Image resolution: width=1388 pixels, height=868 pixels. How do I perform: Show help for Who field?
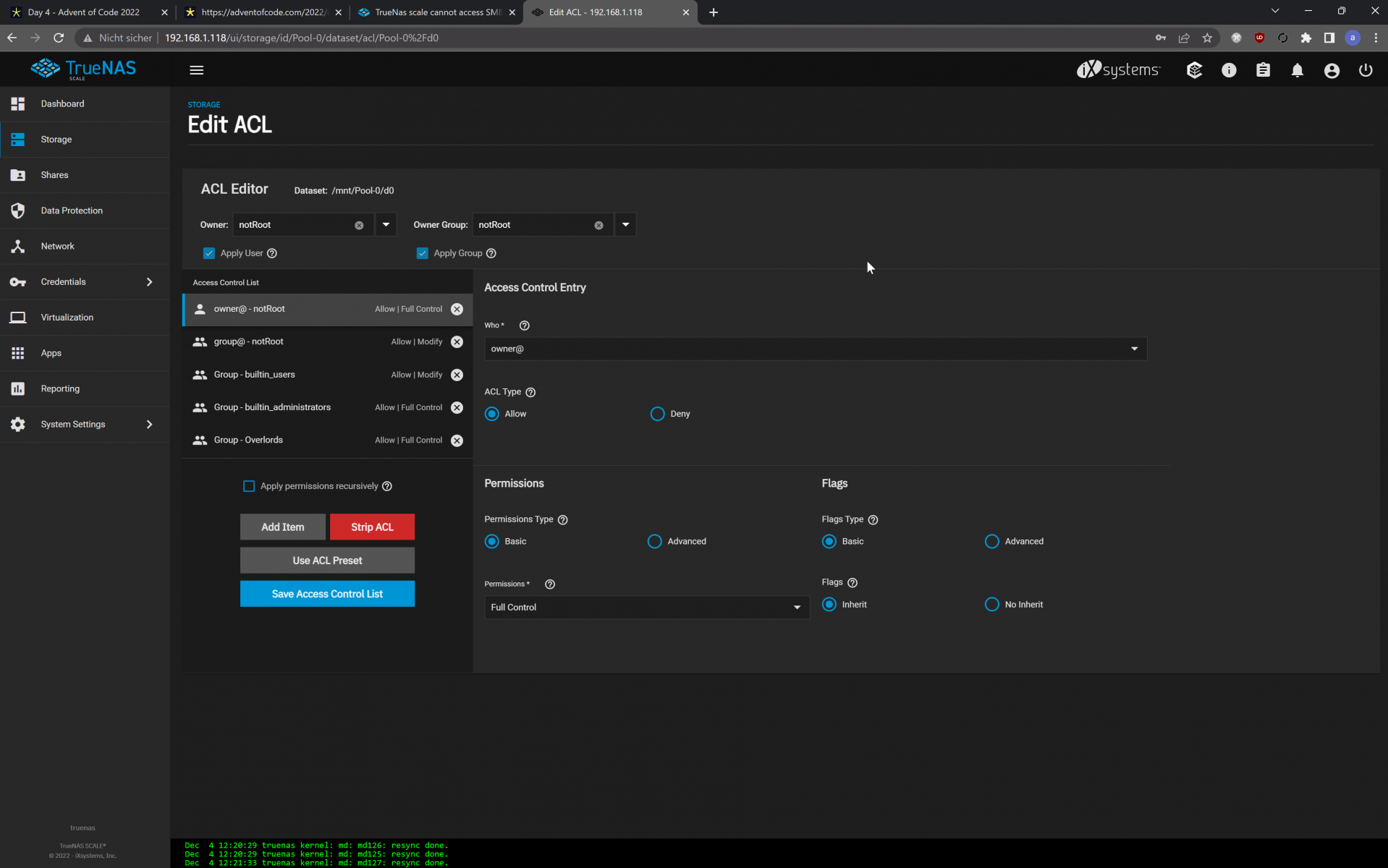(525, 325)
